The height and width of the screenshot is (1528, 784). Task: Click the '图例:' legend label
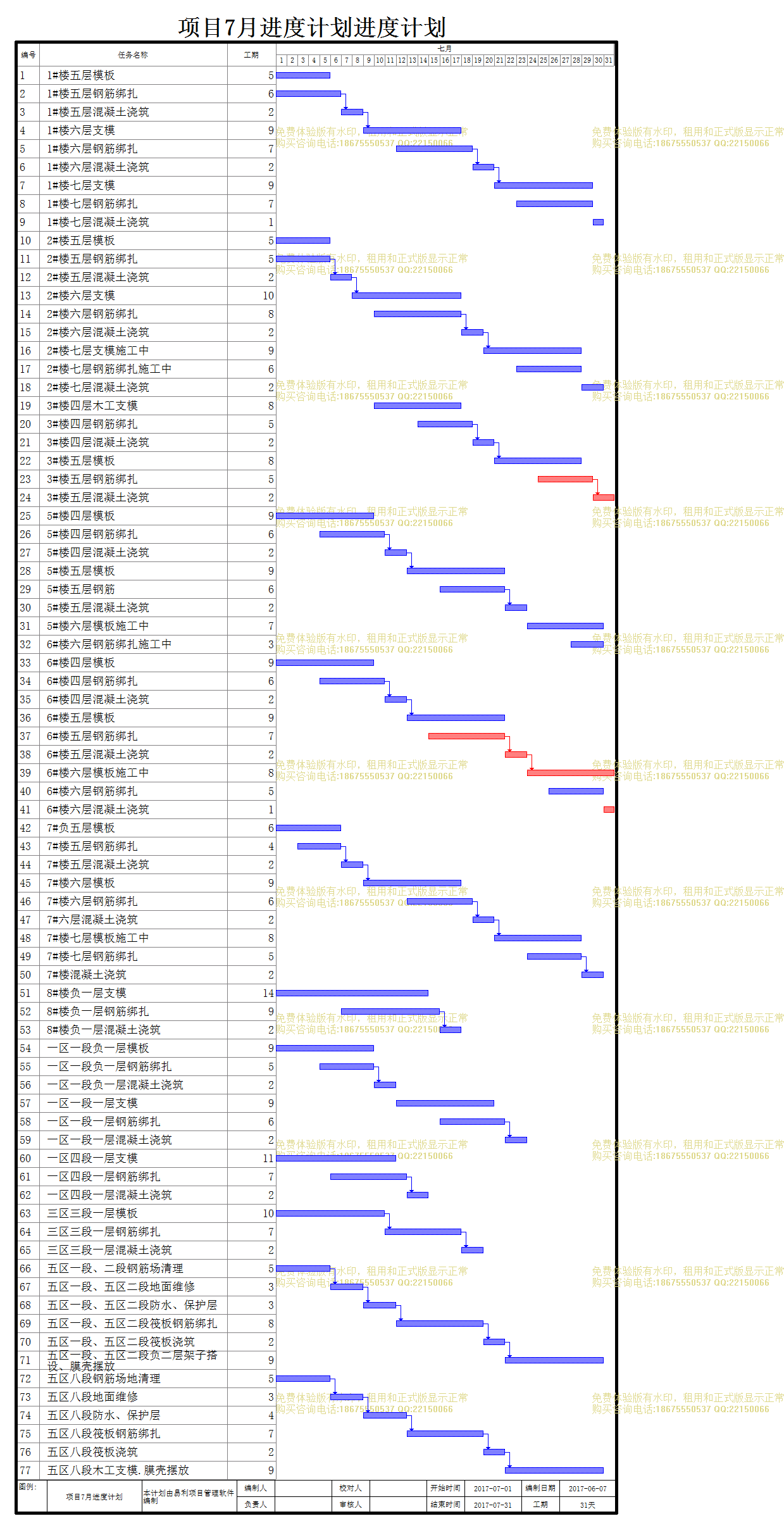coord(28,1487)
